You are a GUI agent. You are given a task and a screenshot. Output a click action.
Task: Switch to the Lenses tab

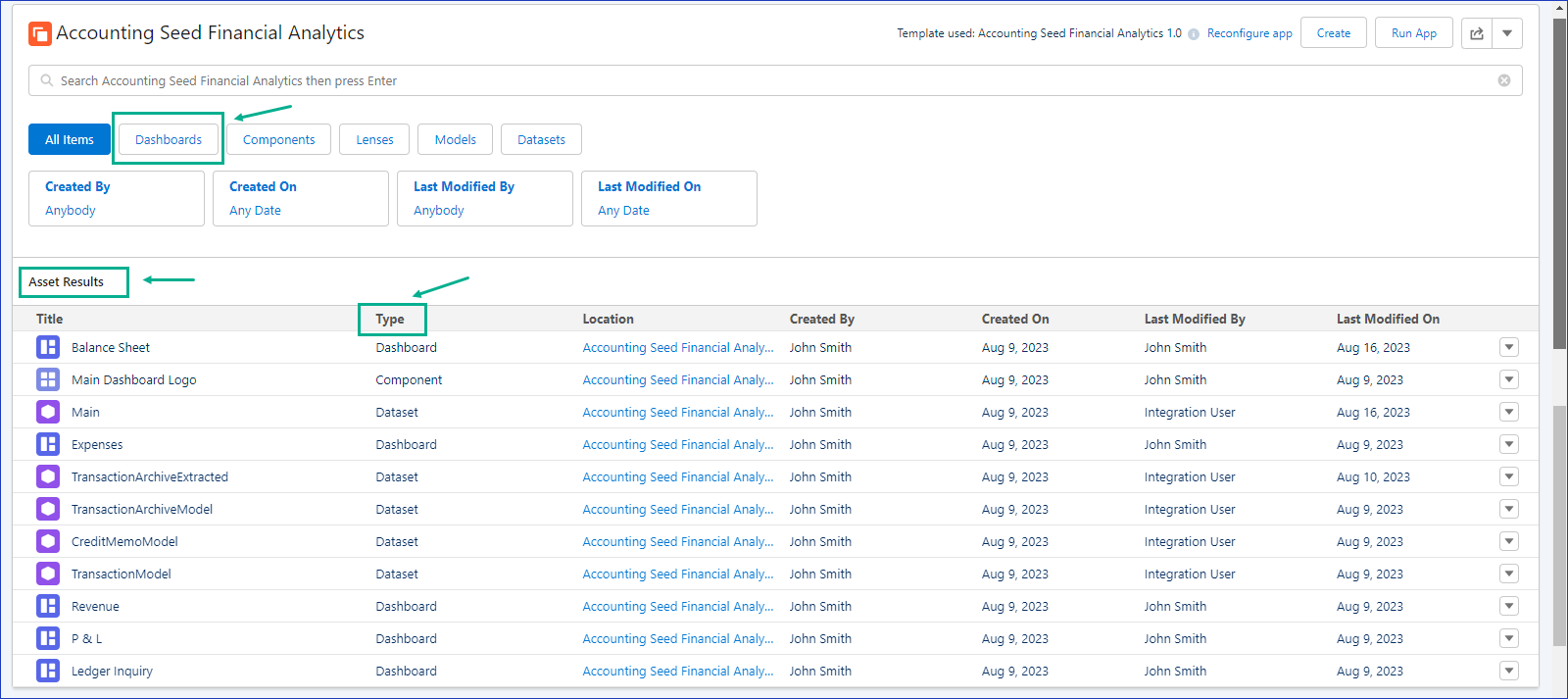click(x=374, y=139)
